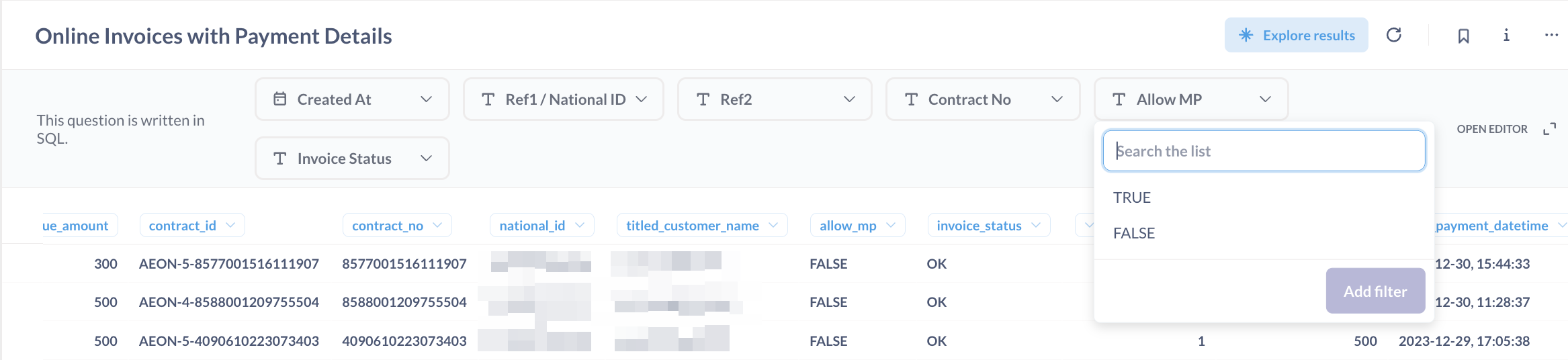Click the allow_mp column header chevron
The height and width of the screenshot is (360, 1568).
point(891,225)
